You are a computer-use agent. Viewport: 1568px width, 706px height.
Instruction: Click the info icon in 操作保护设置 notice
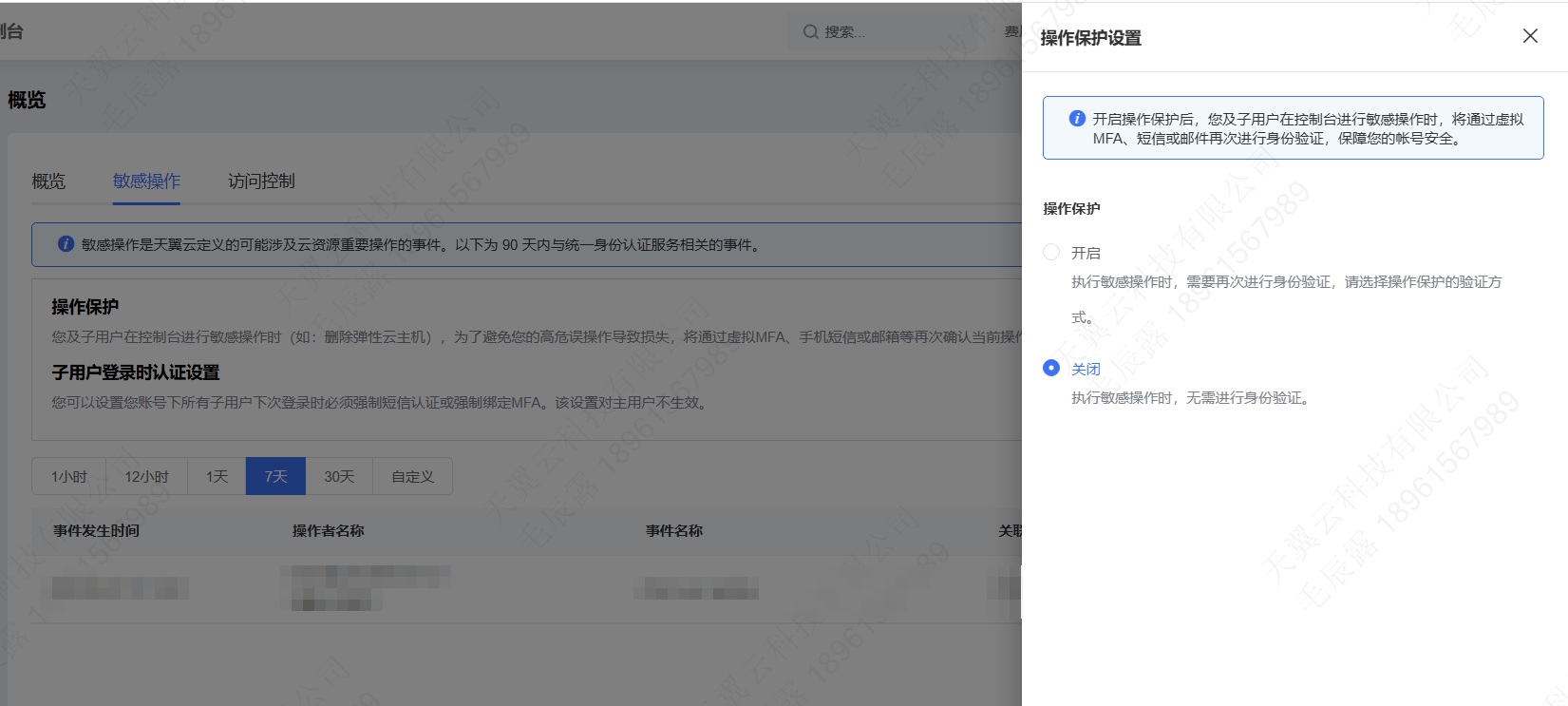pos(1077,119)
